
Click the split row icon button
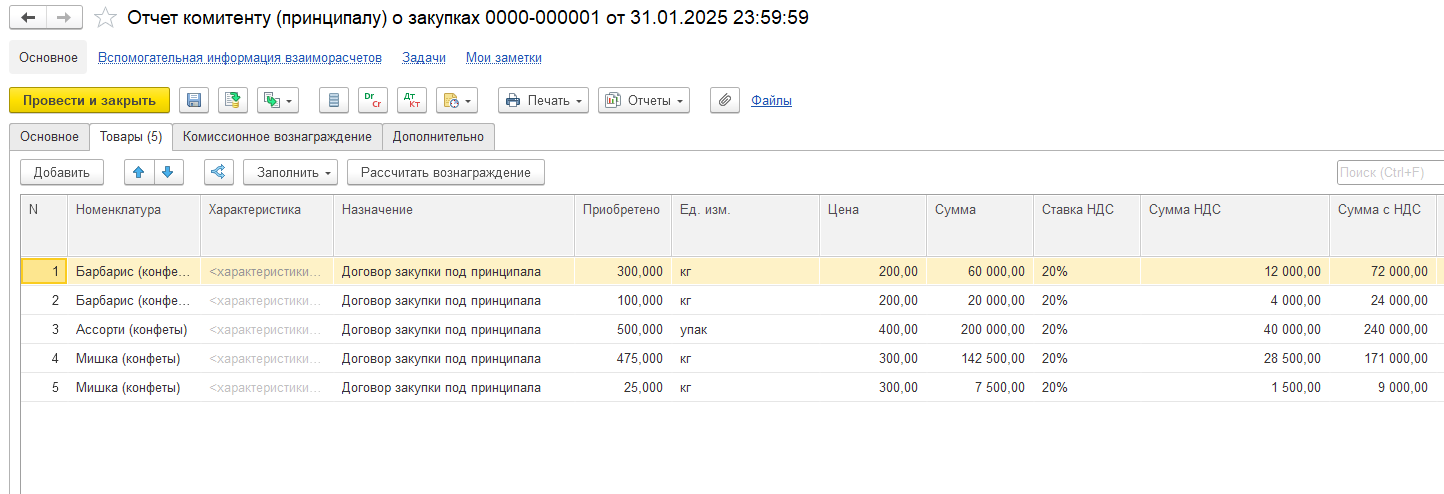218,172
